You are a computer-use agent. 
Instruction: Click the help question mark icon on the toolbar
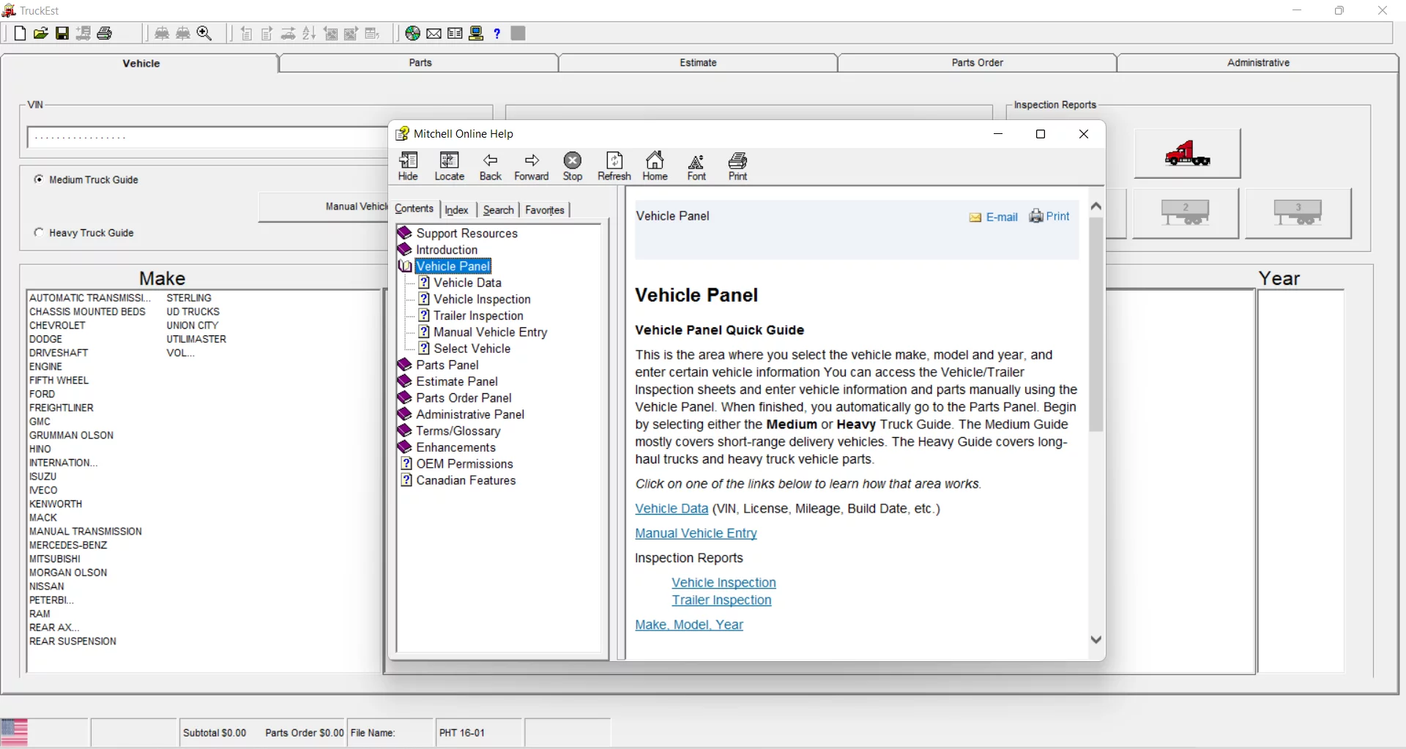(496, 33)
